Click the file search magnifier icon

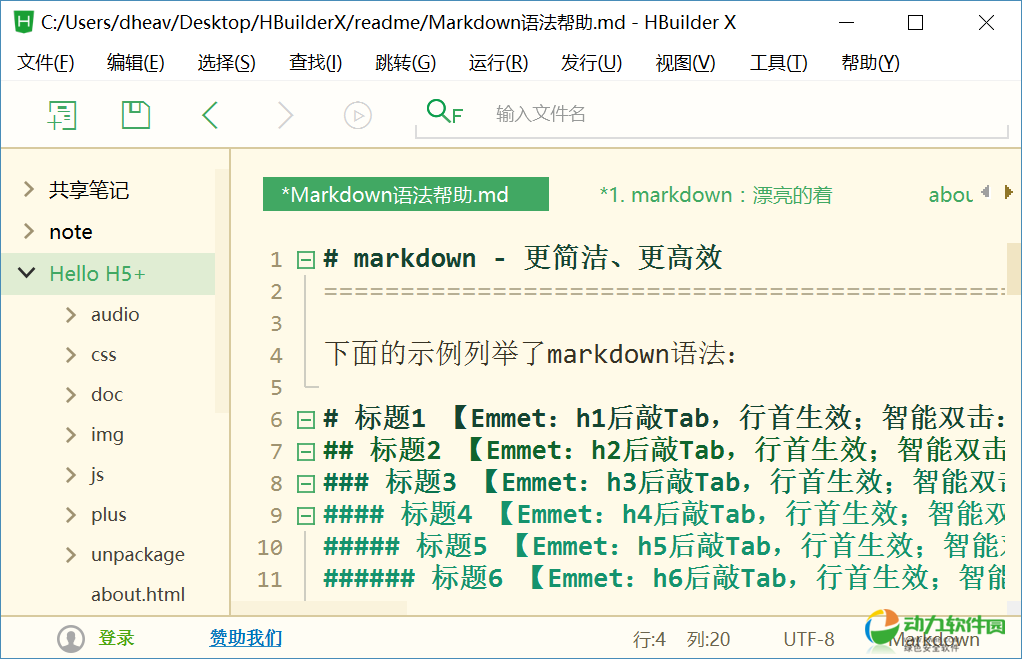pyautogui.click(x=443, y=112)
